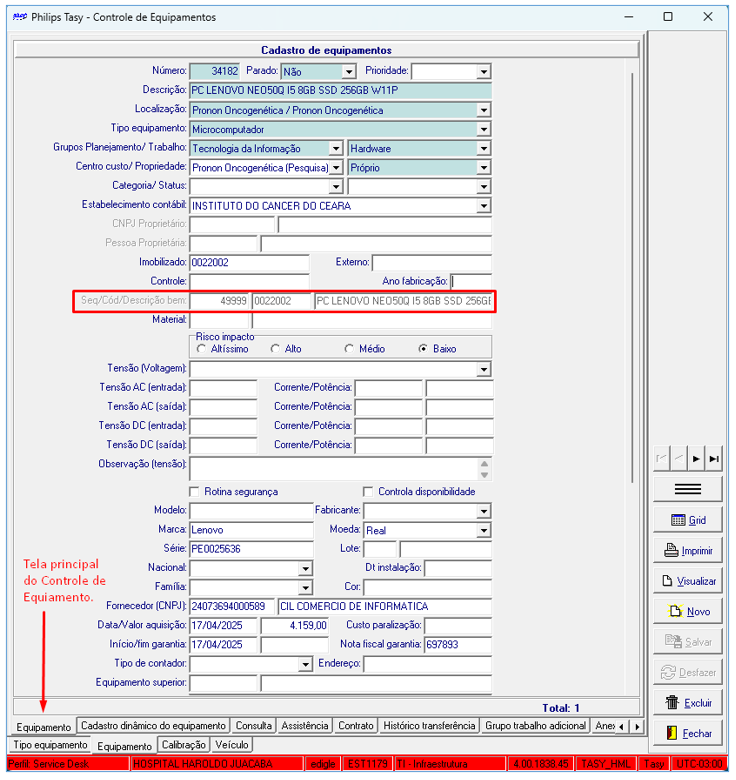Open the Prioridade dropdown
Image resolution: width=736 pixels, height=780 pixels.
[483, 72]
